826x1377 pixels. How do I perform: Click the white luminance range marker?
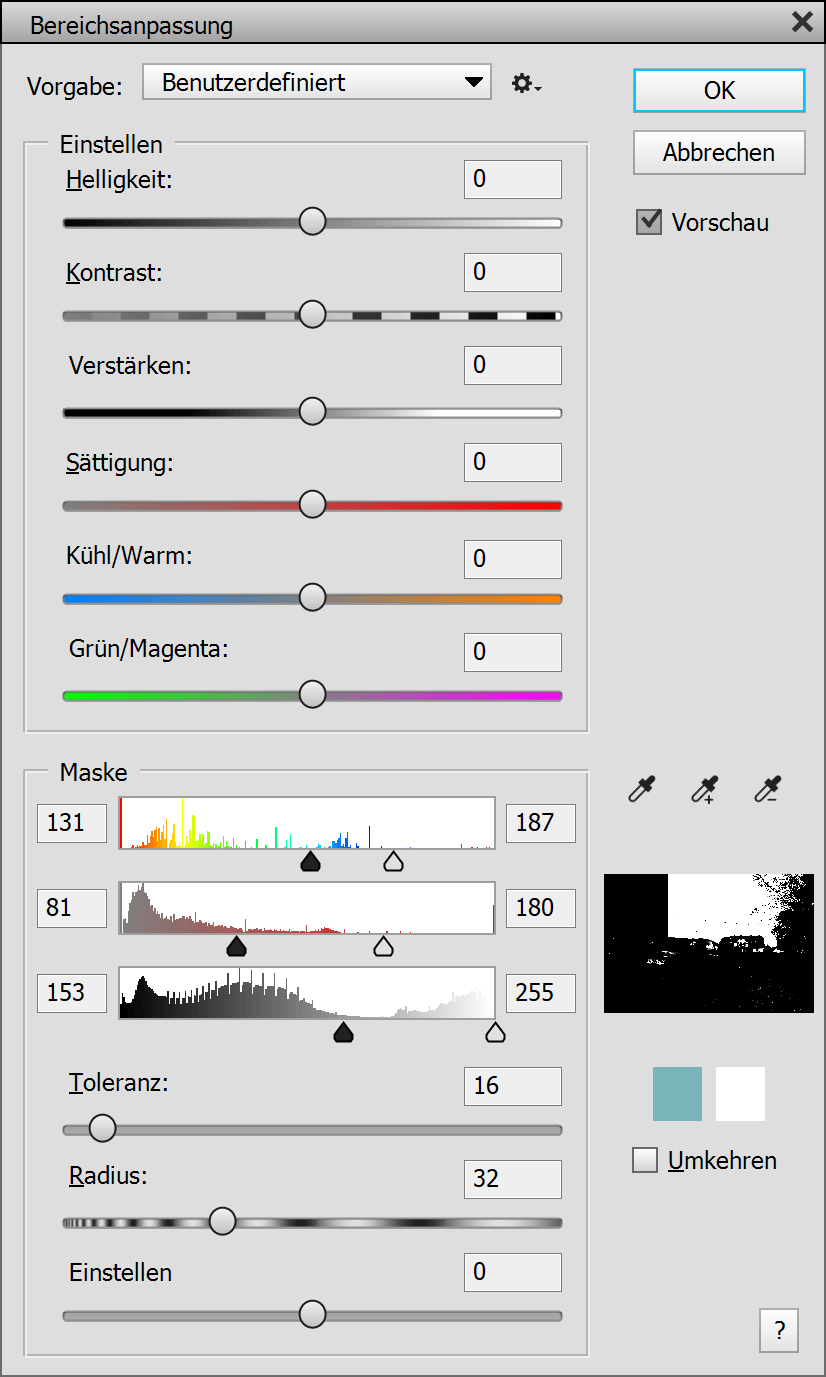pos(494,1033)
